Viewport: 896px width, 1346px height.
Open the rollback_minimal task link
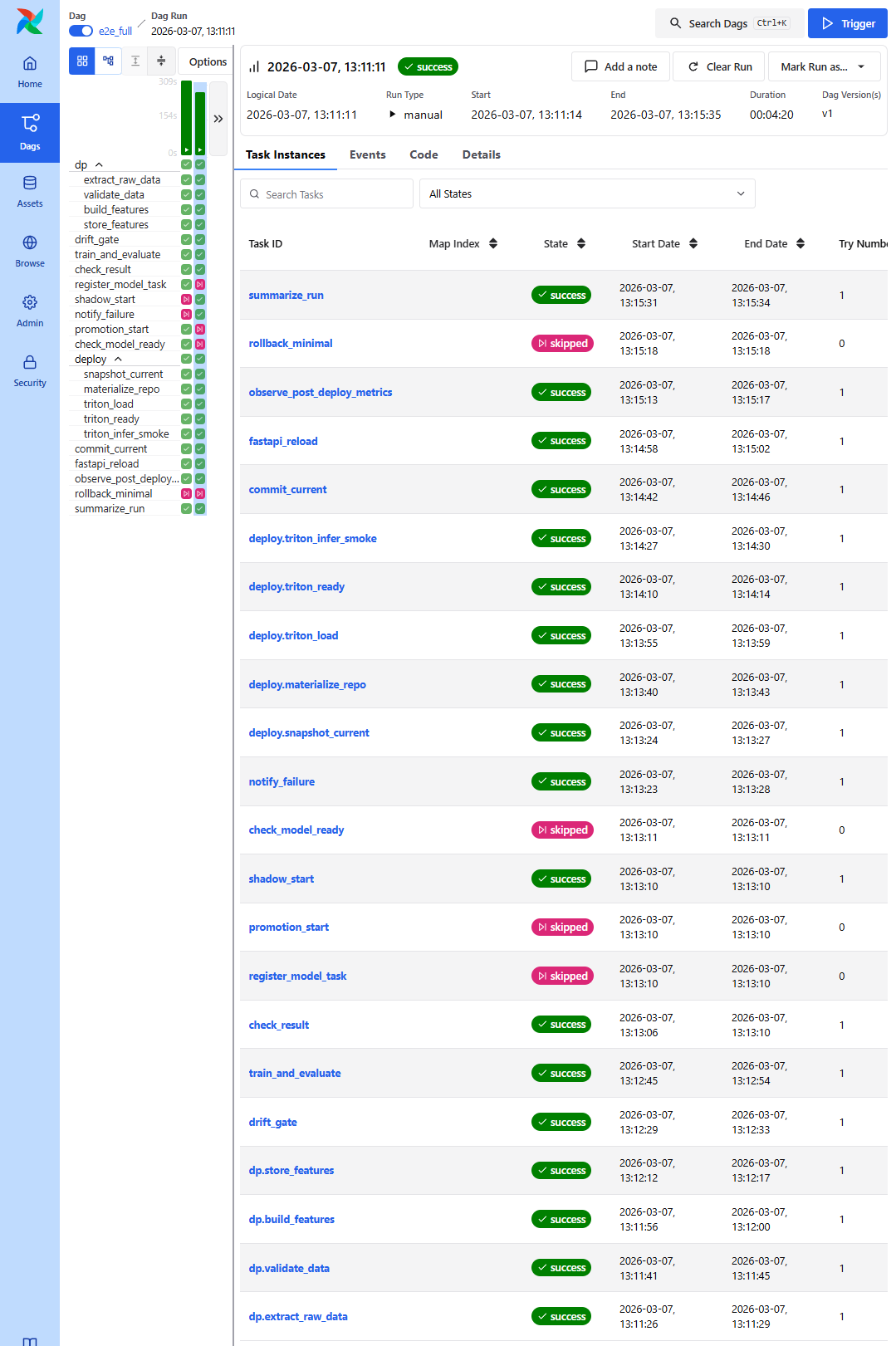(291, 343)
